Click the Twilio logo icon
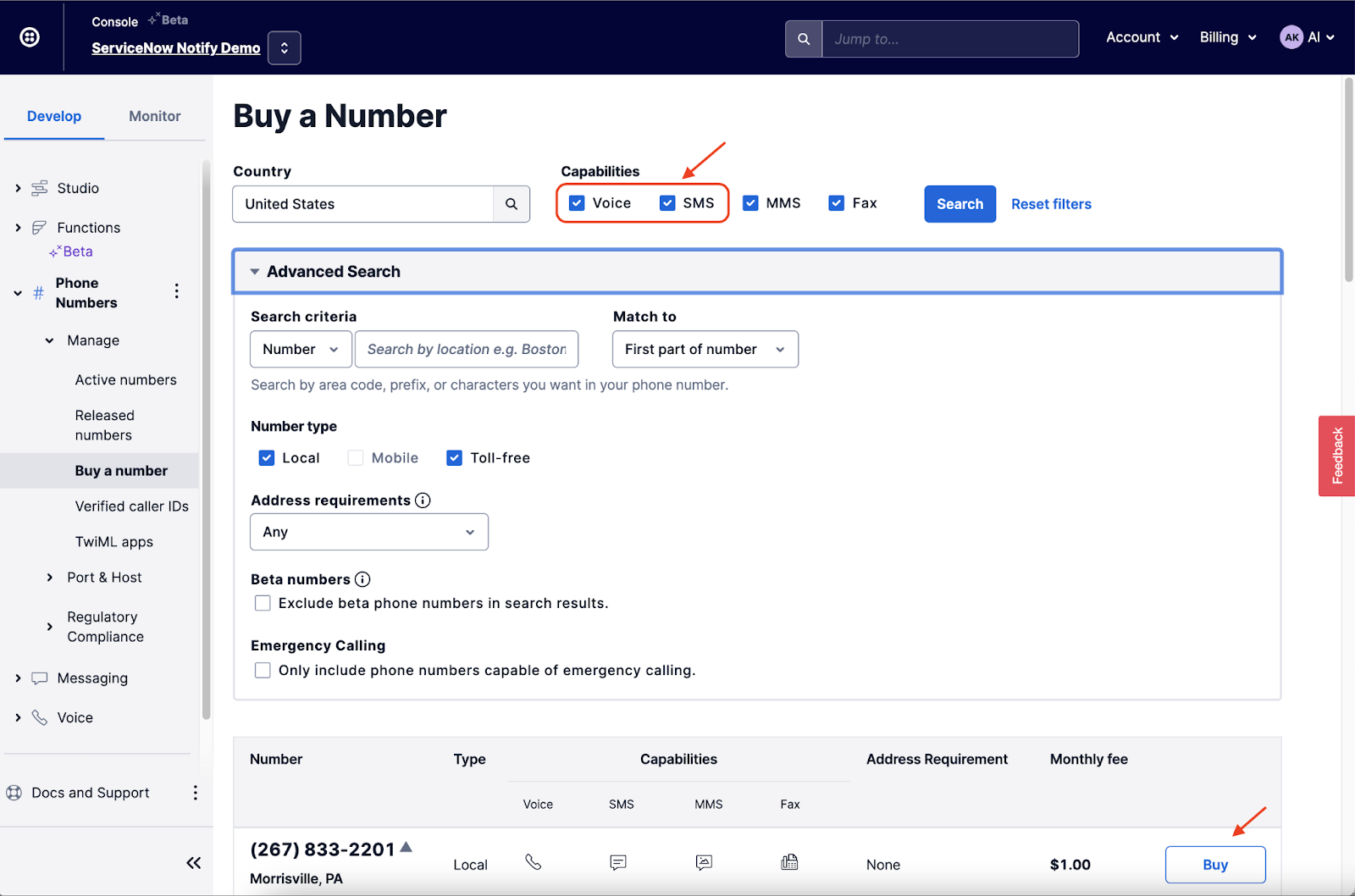The width and height of the screenshot is (1355, 896). (30, 37)
